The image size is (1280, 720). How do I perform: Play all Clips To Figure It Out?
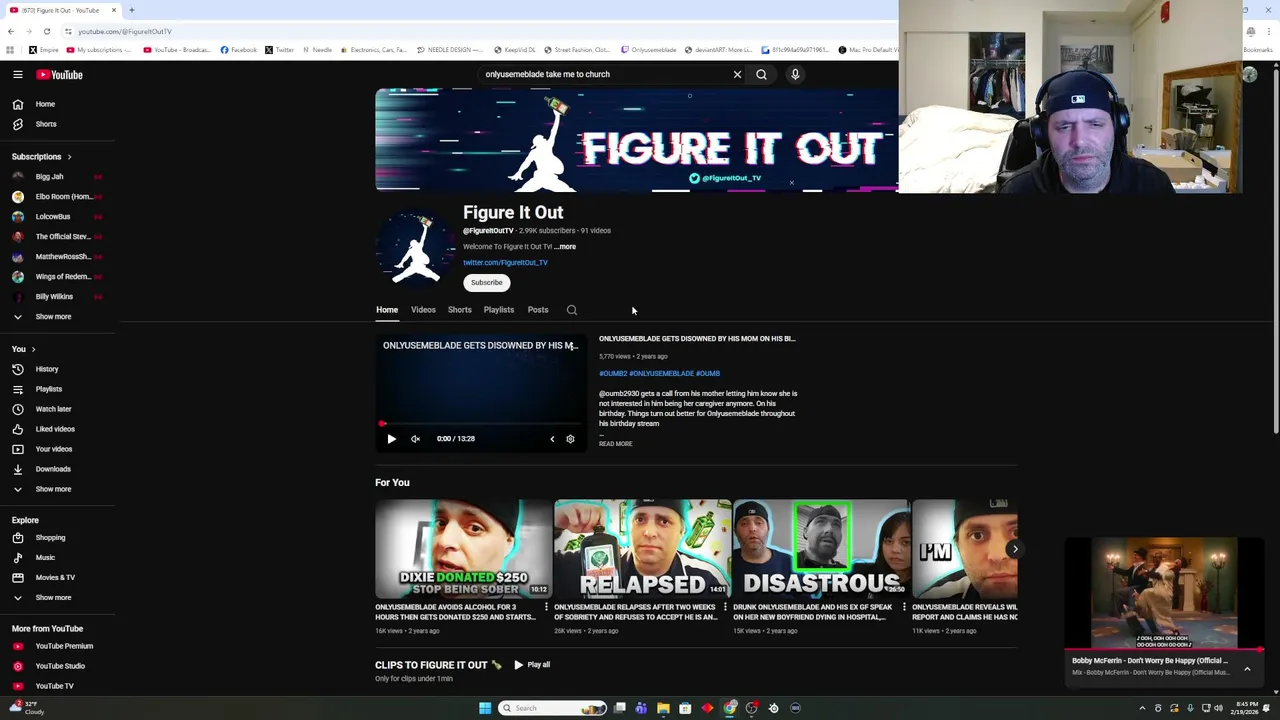click(532, 665)
